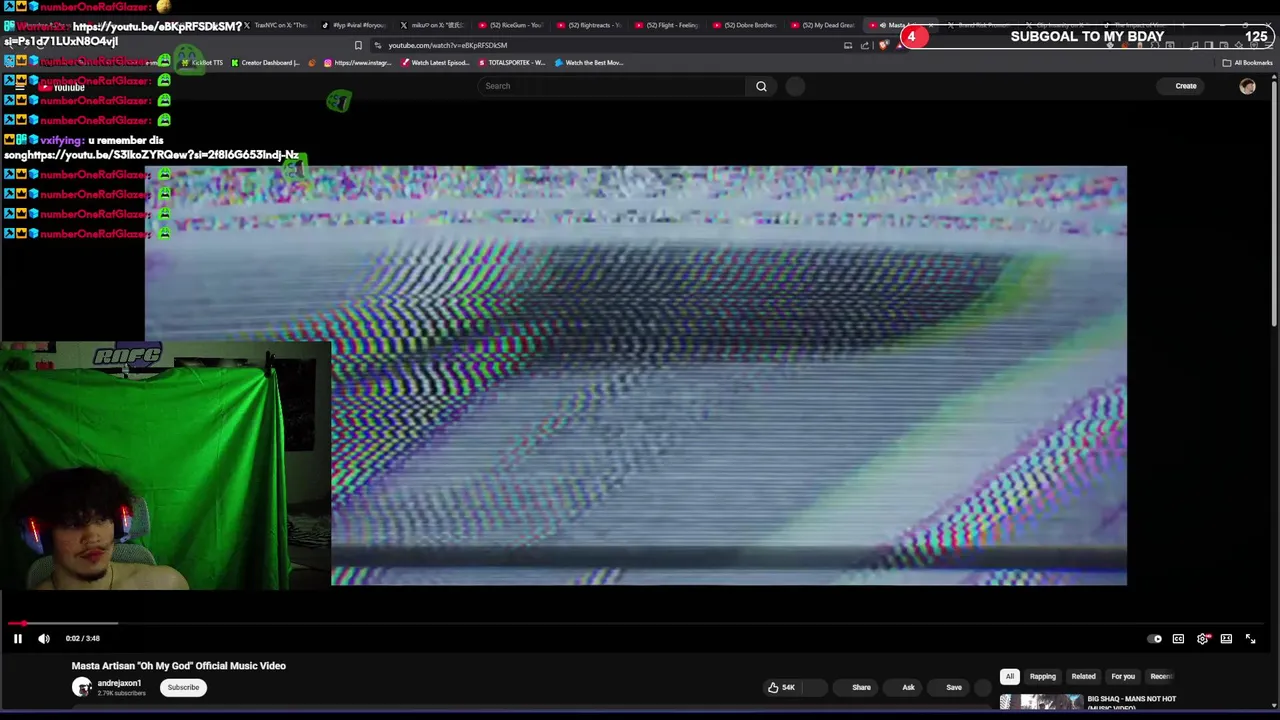
Task: Open the KickBot TTS bookmark
Action: [201, 62]
